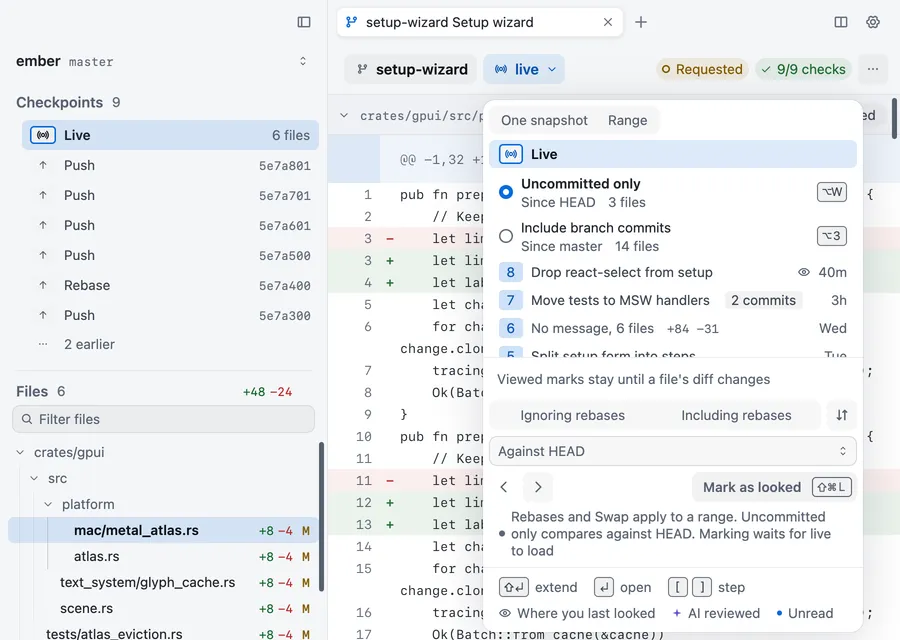Click in the Filter files field
Screen dimensions: 900x640
pos(164,420)
